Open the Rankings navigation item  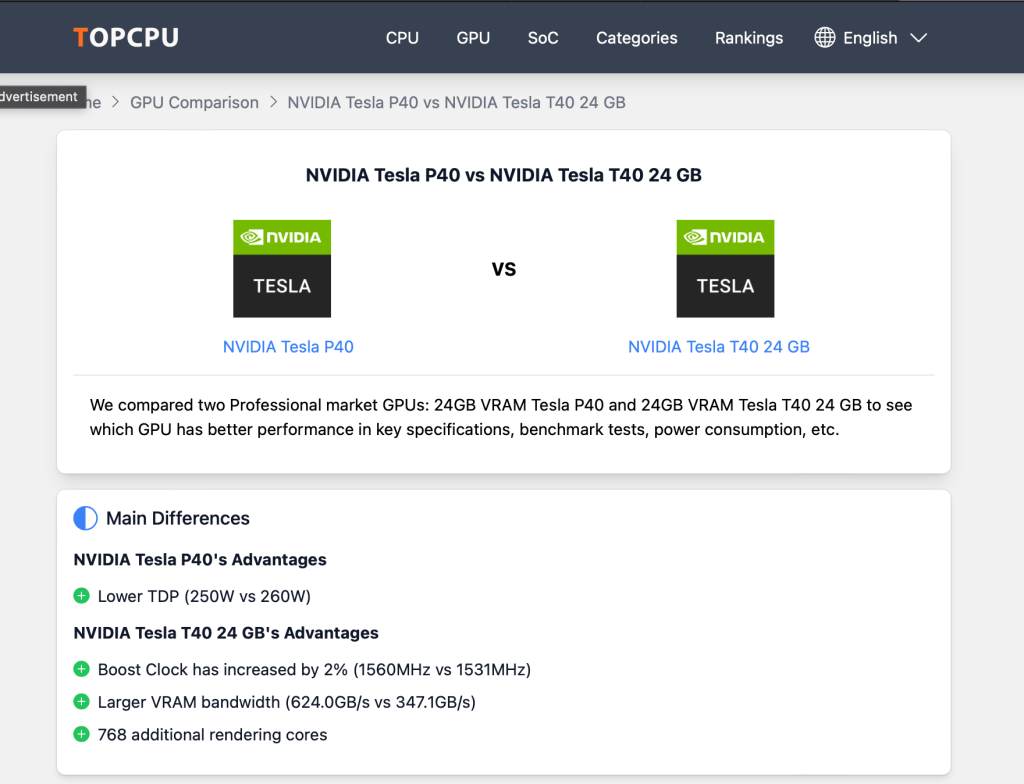(749, 38)
